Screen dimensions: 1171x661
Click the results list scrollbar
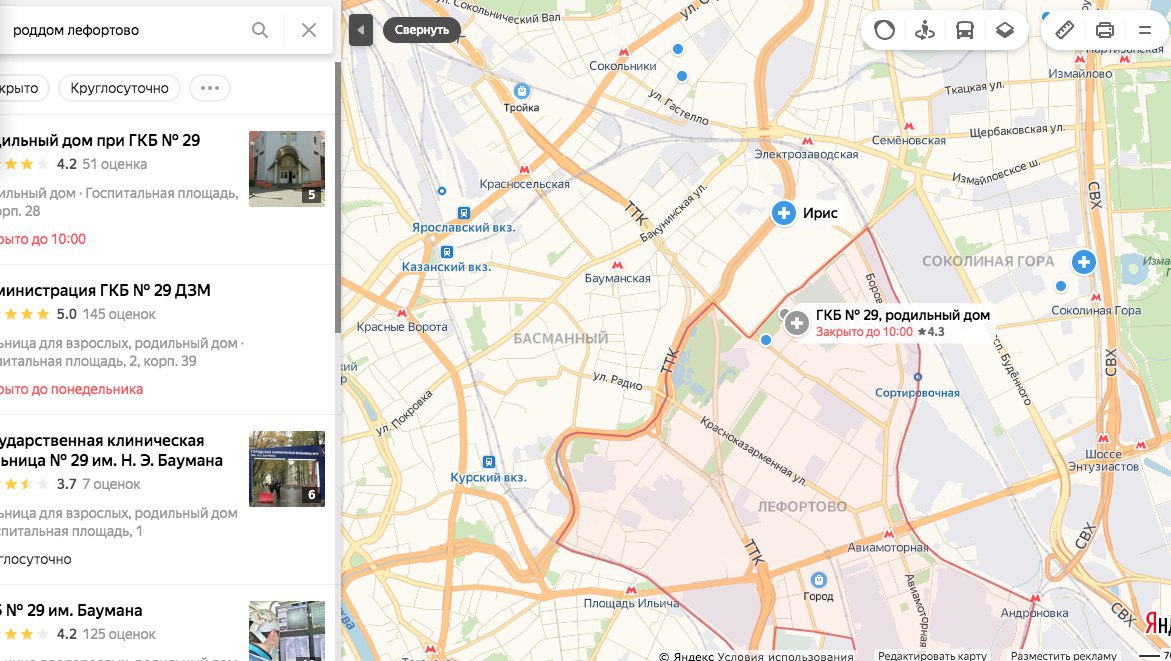[x=338, y=198]
